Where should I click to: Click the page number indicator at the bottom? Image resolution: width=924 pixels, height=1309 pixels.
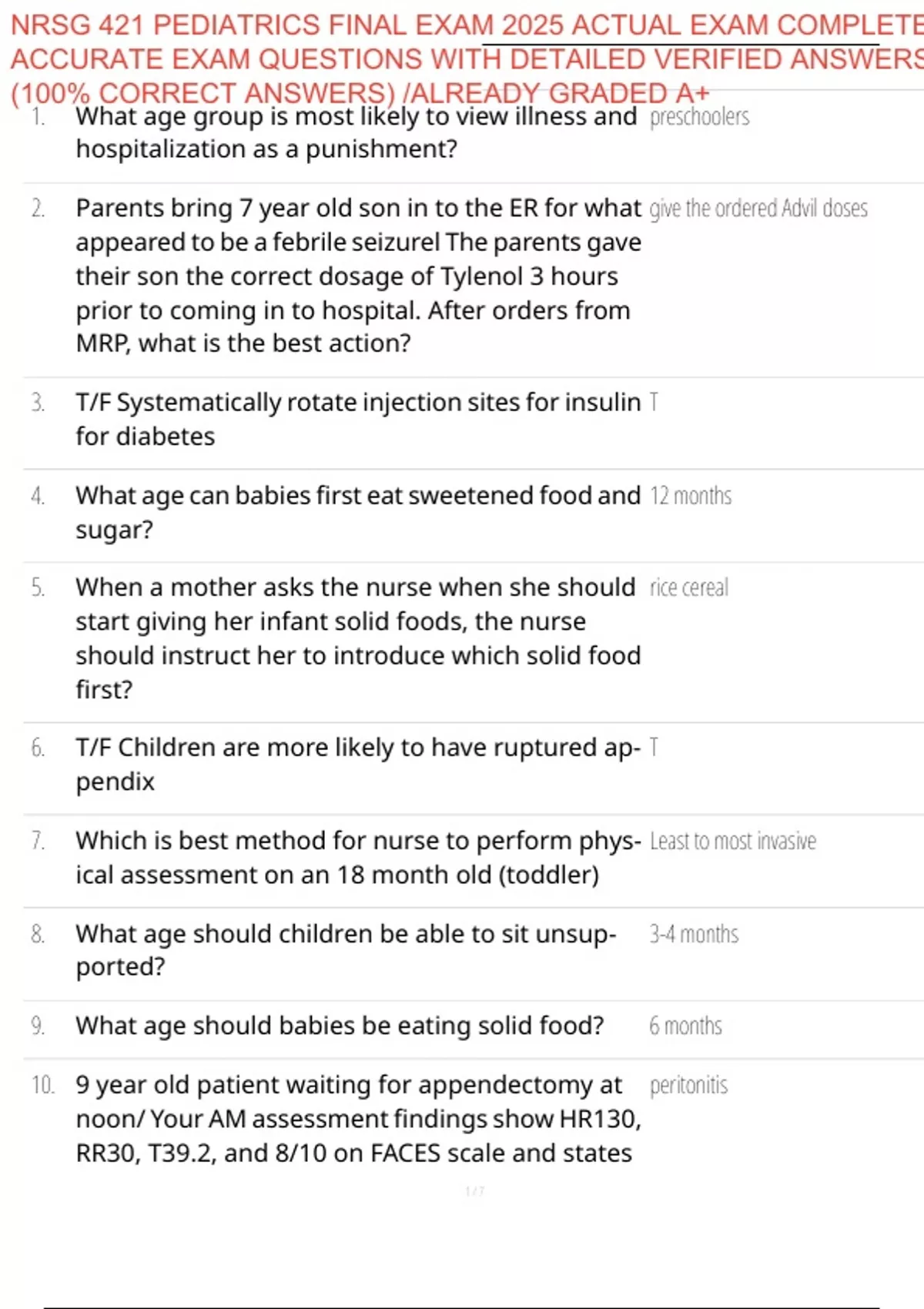pos(474,1191)
